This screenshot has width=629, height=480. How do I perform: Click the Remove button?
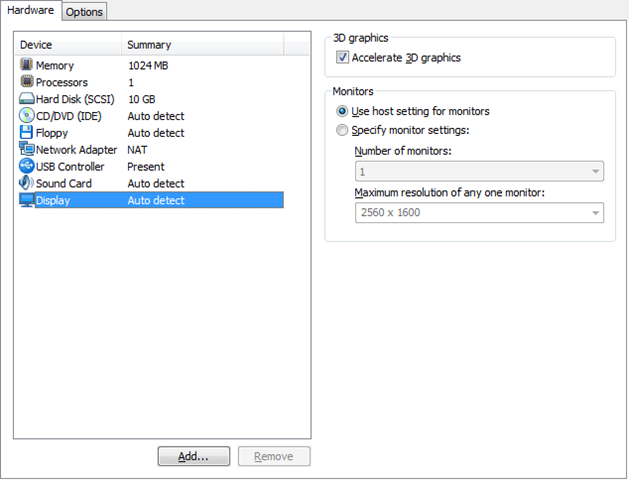[x=274, y=456]
